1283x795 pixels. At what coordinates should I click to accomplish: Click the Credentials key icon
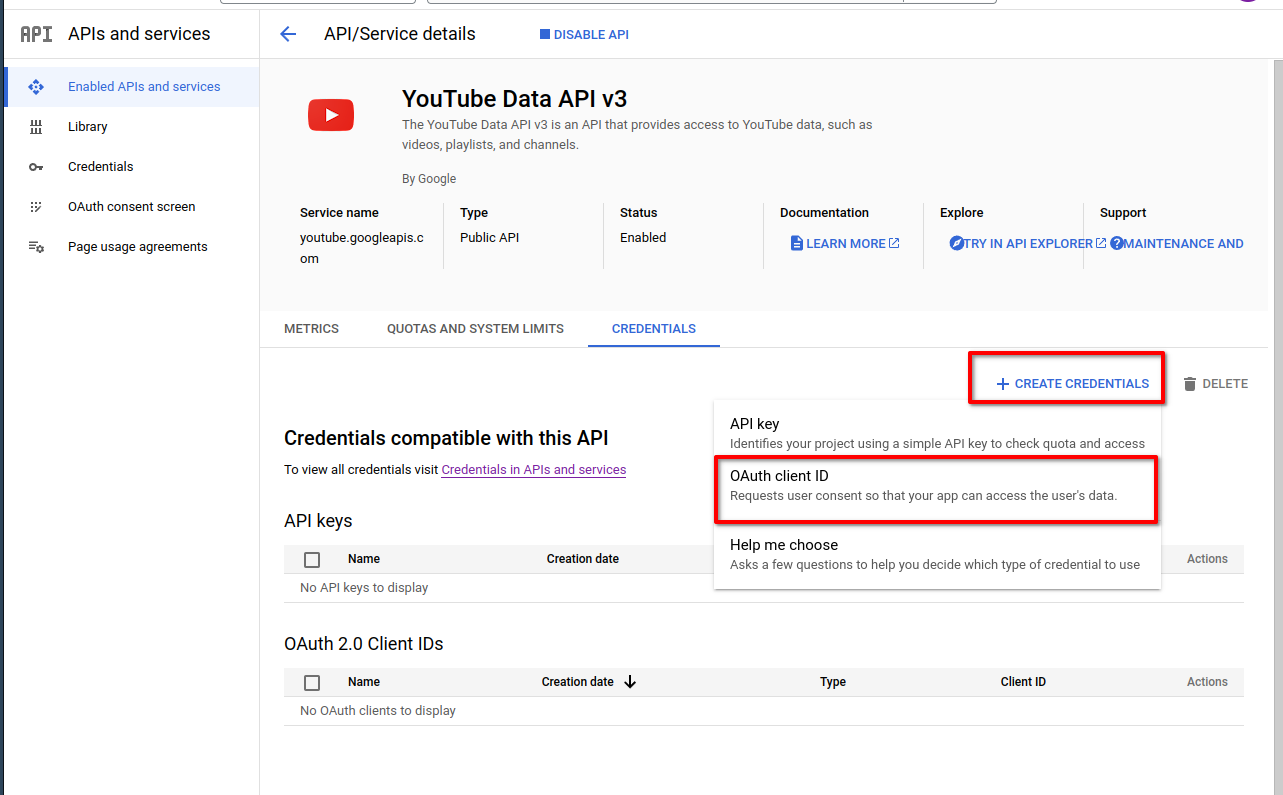pyautogui.click(x=36, y=167)
